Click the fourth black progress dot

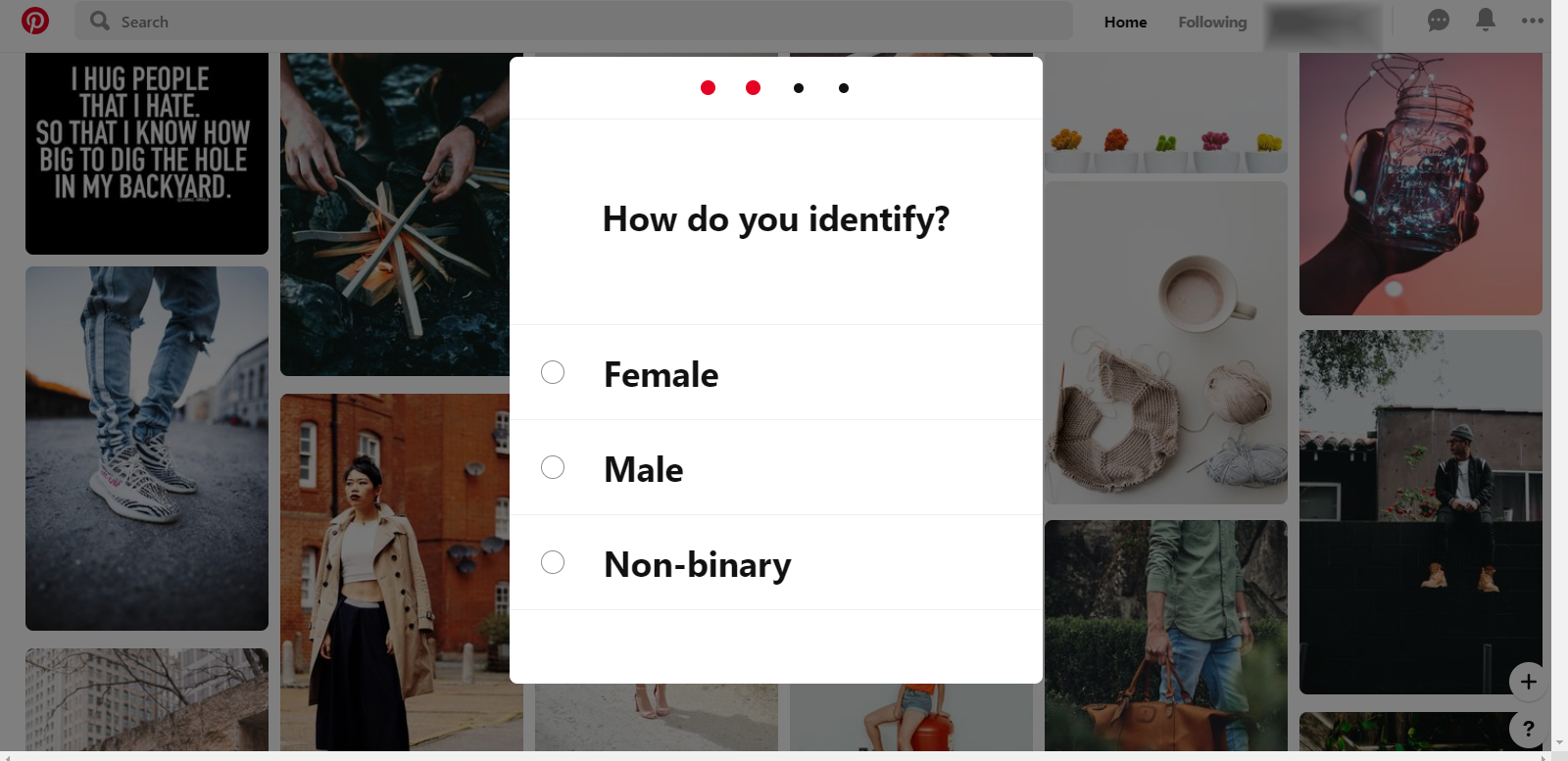(844, 88)
